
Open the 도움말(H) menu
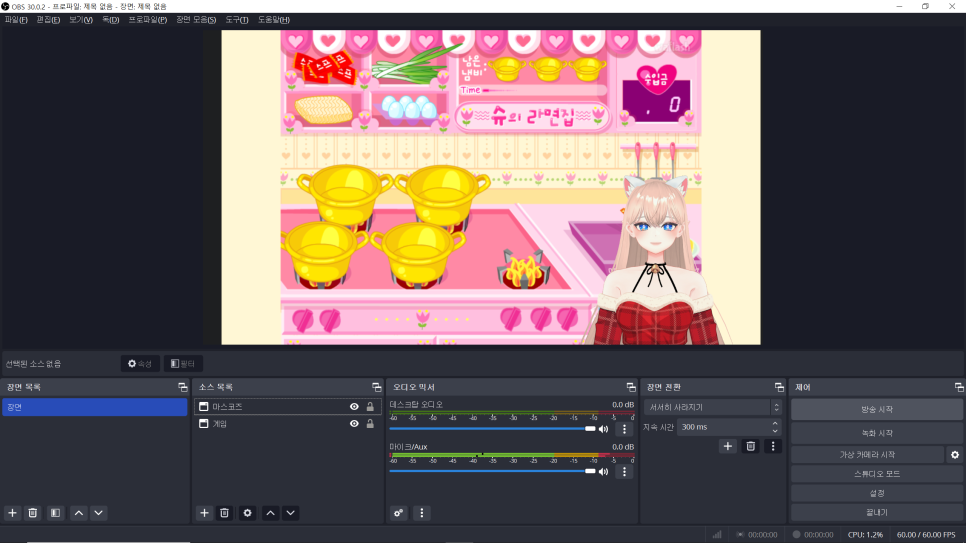click(274, 20)
